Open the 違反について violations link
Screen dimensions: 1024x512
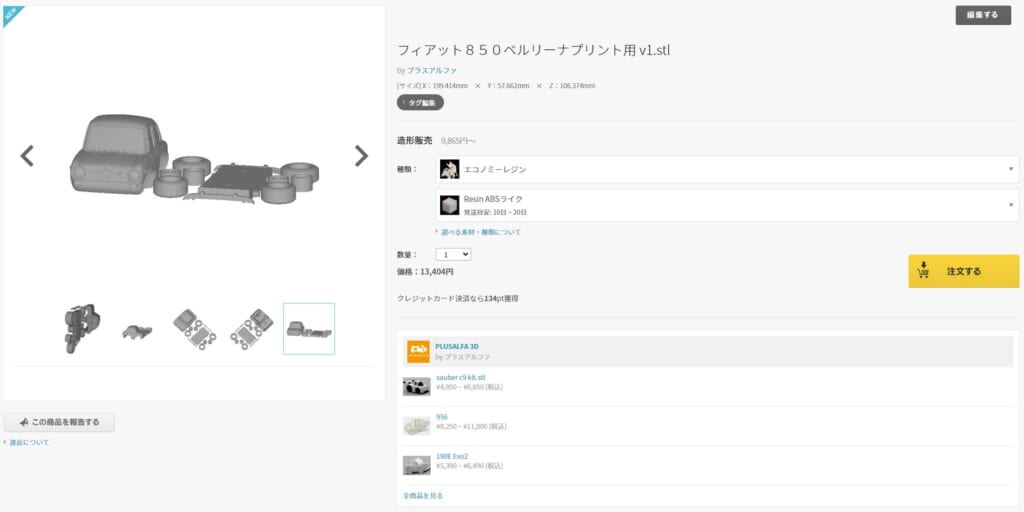pyautogui.click(x=29, y=442)
